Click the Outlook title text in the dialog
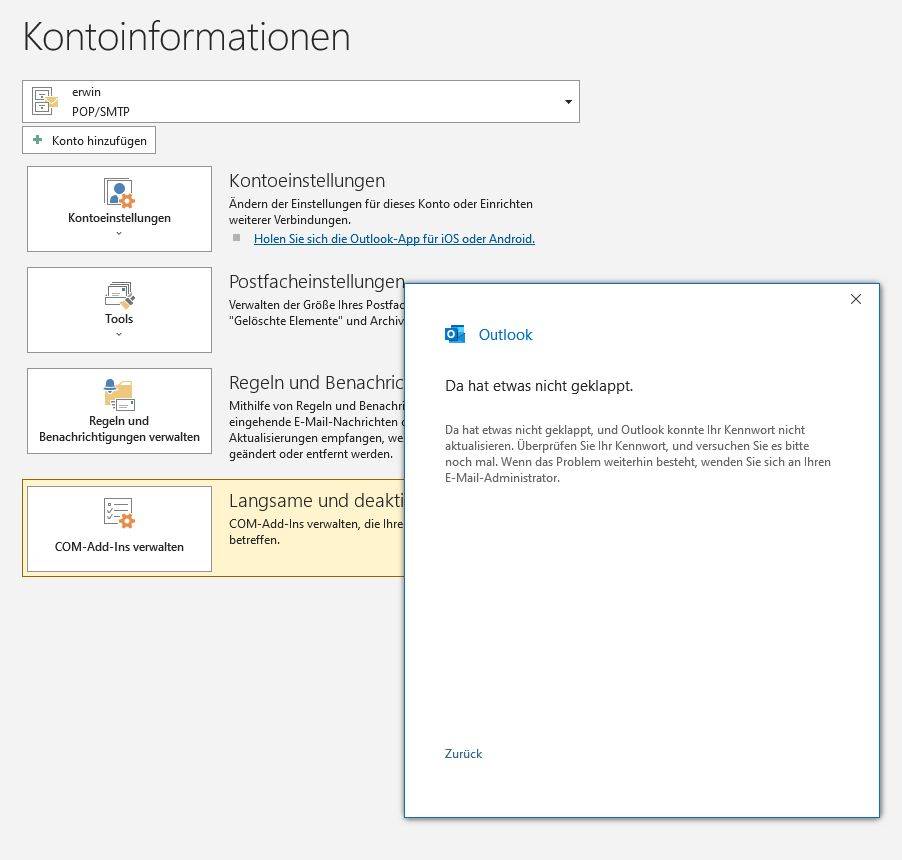This screenshot has width=902, height=860. 506,335
